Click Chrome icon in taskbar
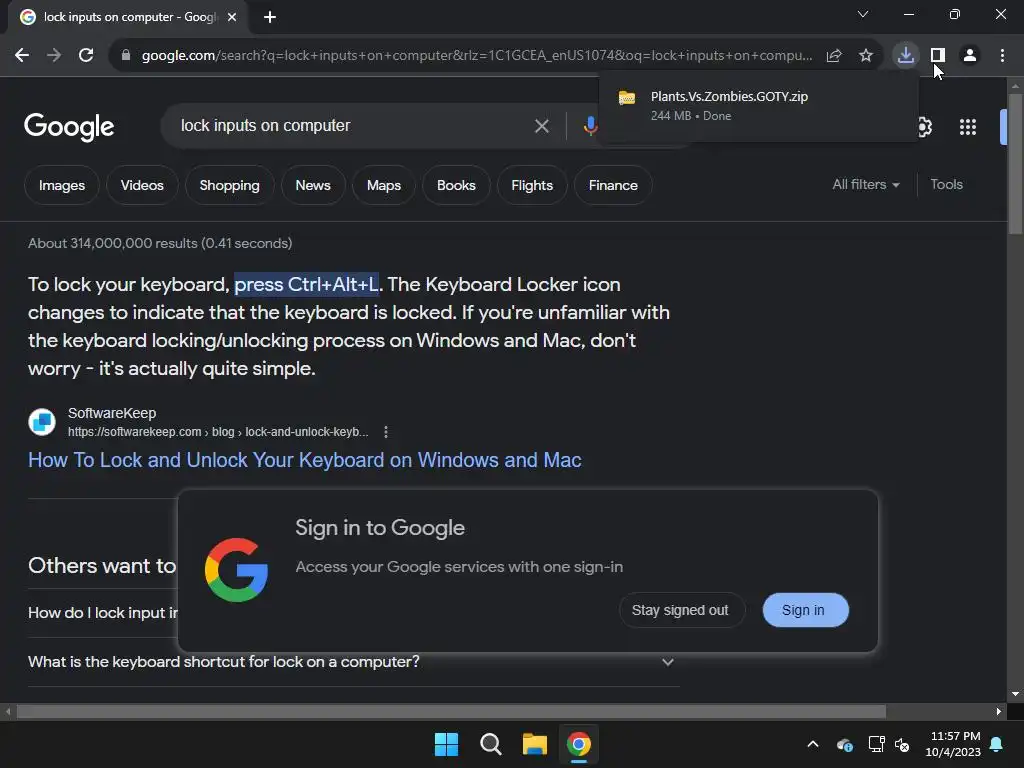The image size is (1024, 768). [579, 744]
